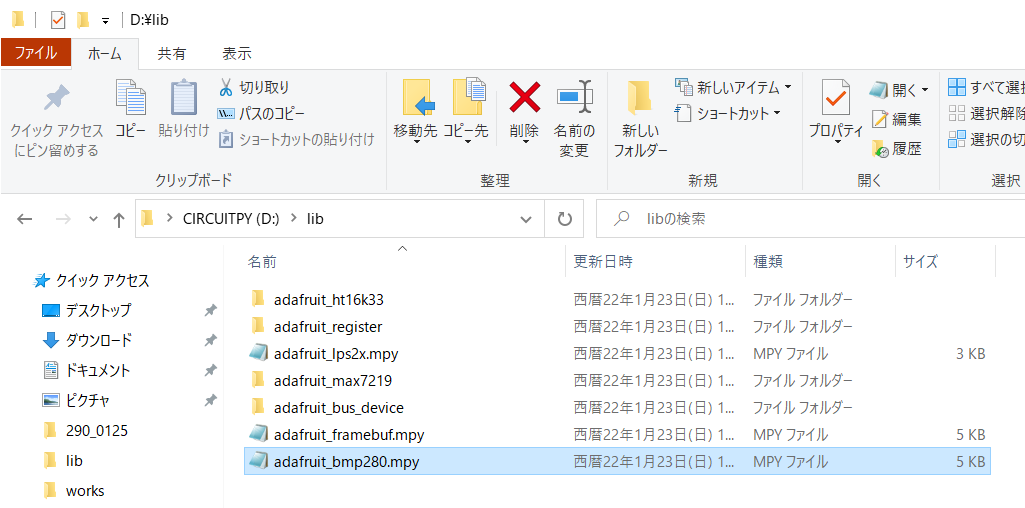Click the Back navigation arrow
1025x508 pixels.
tap(25, 219)
